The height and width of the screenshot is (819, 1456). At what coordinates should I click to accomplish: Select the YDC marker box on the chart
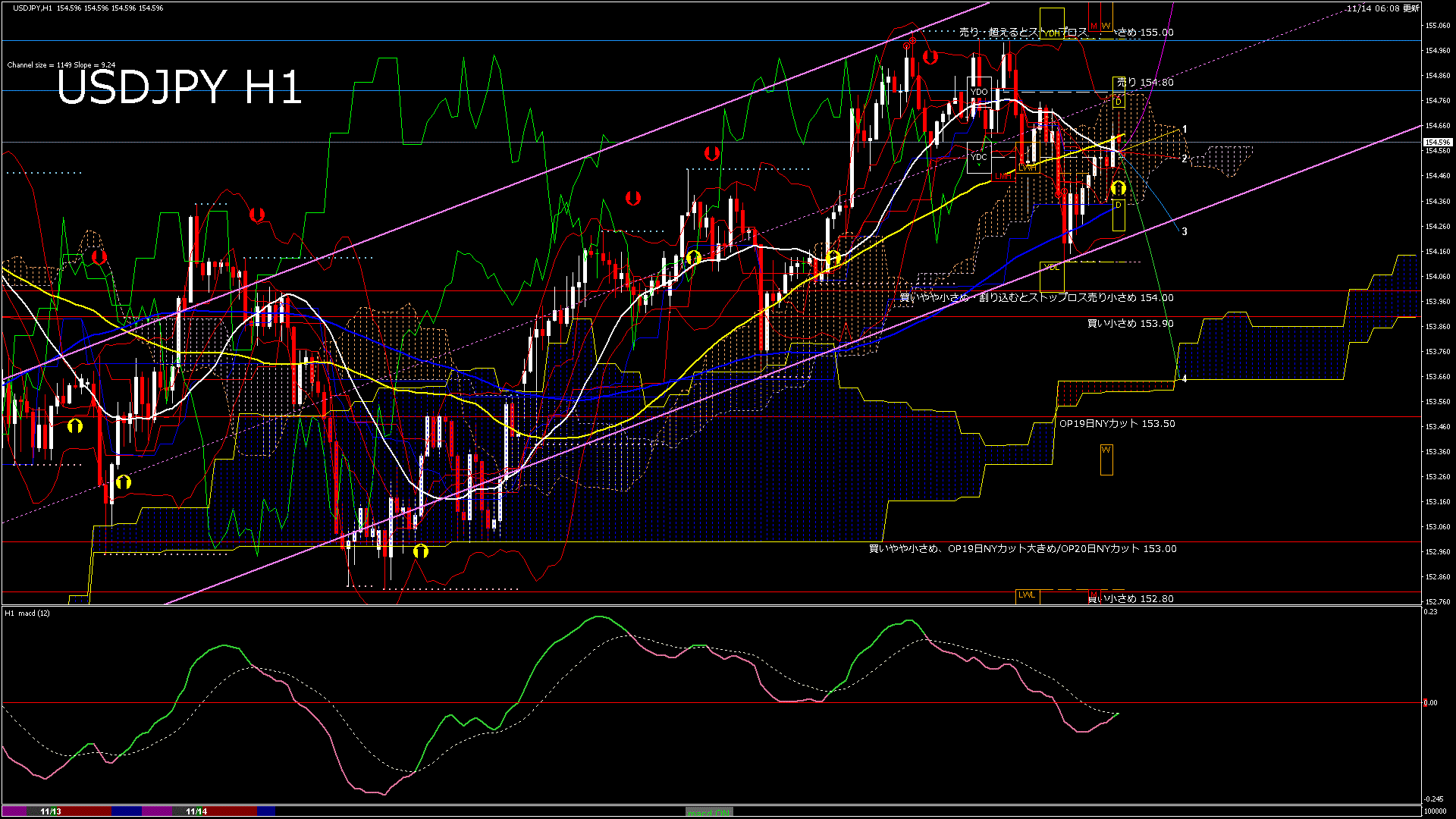point(980,155)
